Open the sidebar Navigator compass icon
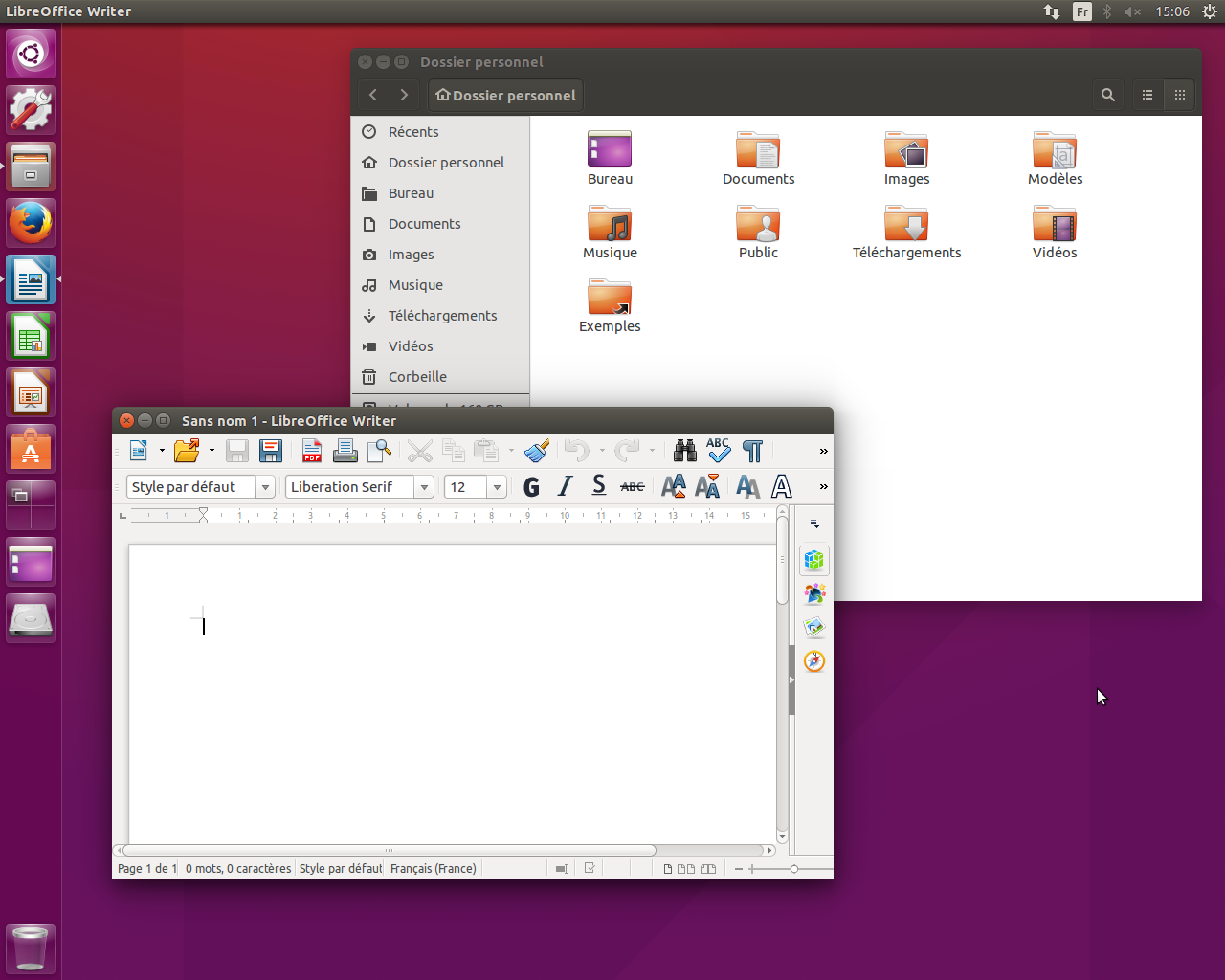This screenshot has width=1225, height=980. pyautogui.click(x=814, y=661)
